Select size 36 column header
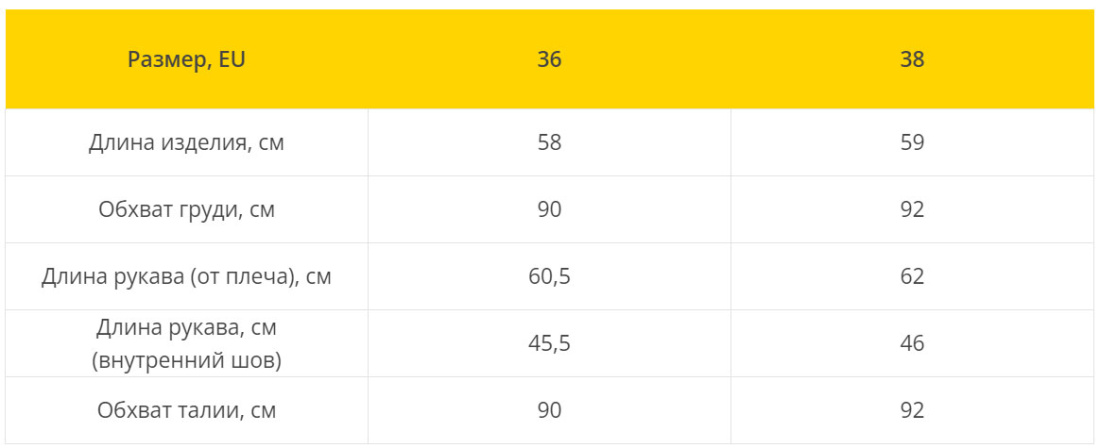The height and width of the screenshot is (448, 1100). click(x=549, y=60)
